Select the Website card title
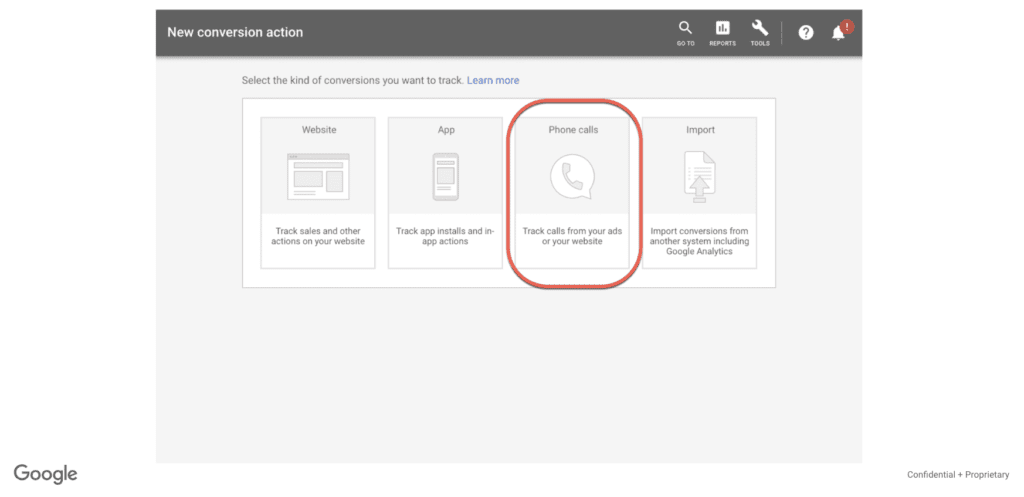Screen dimensions: 1024x497 tap(319, 130)
